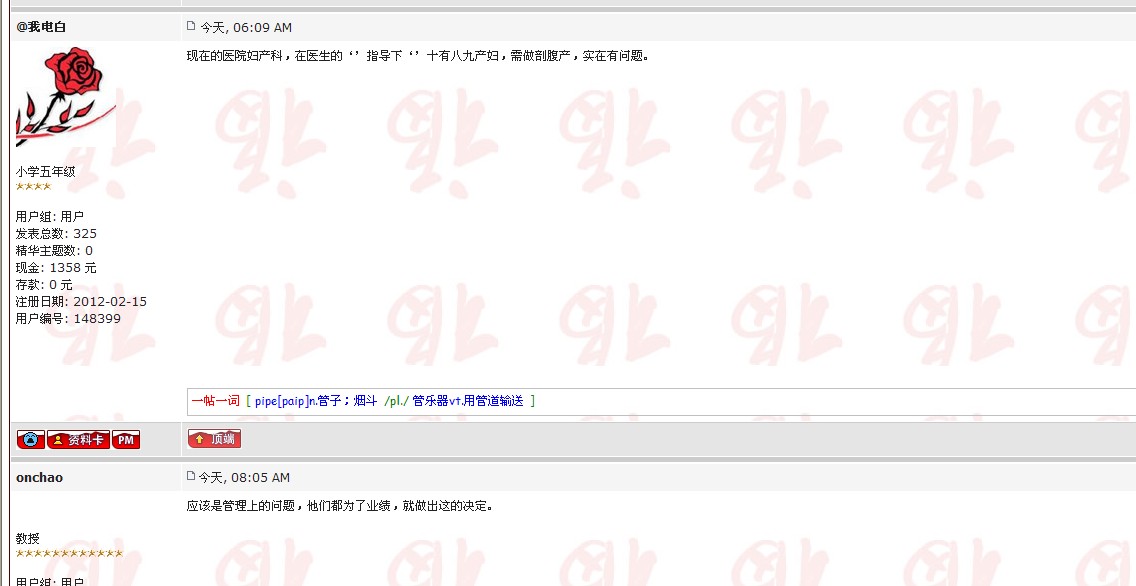This screenshot has width=1136, height=586.
Task: Open the 资料卡 profile card button
Action: pos(78,440)
